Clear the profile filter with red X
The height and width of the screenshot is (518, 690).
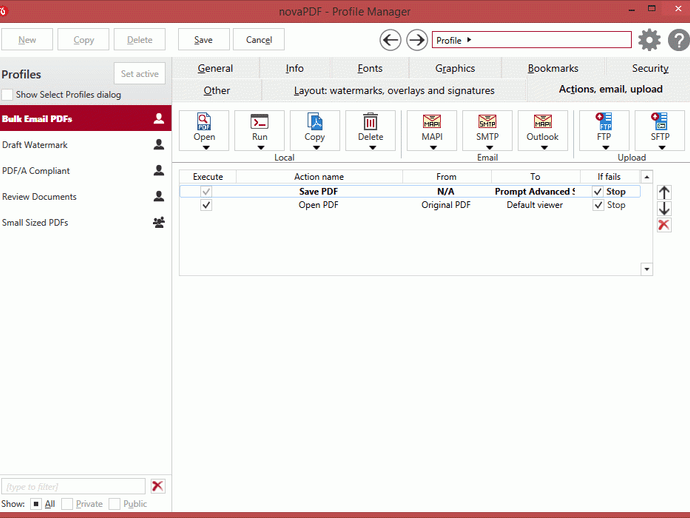pos(158,486)
